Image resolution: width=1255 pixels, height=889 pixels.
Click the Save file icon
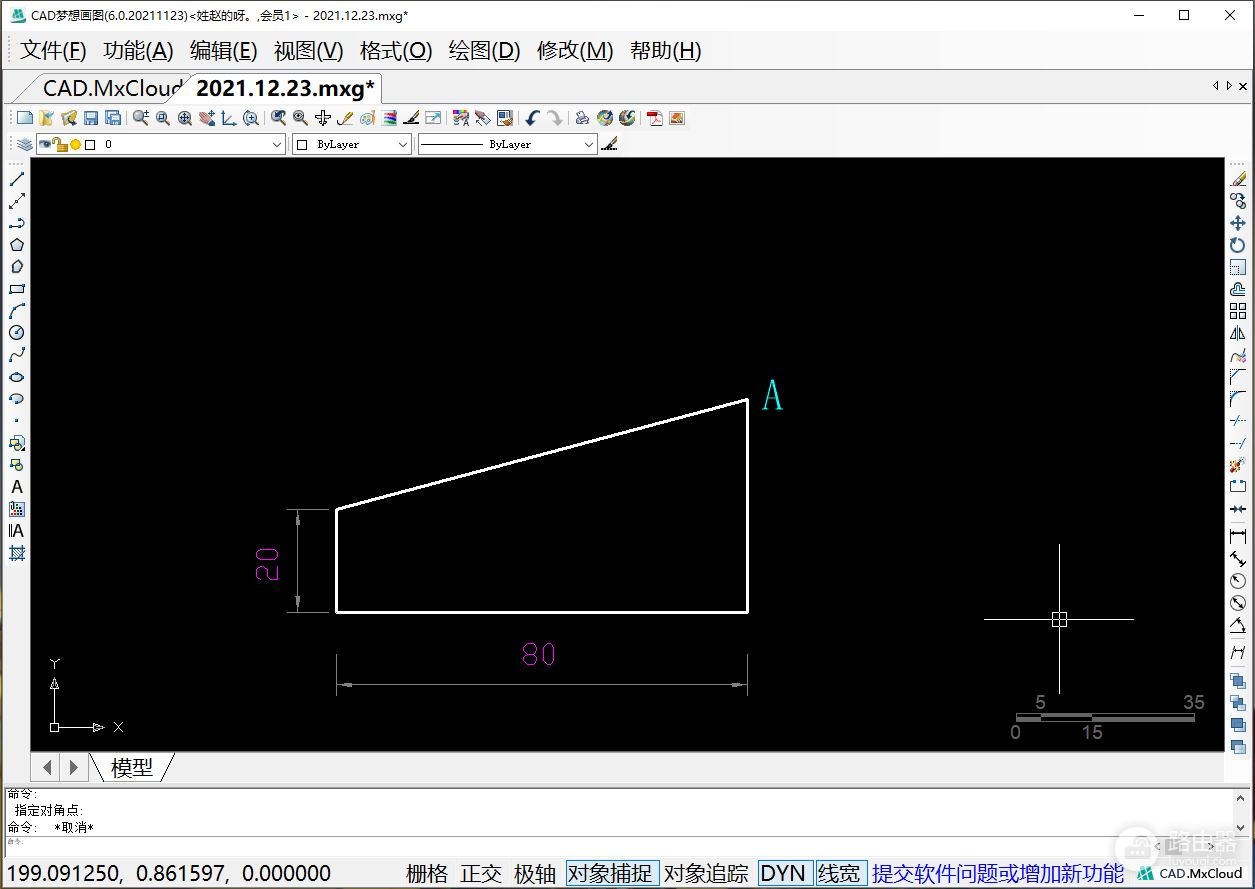91,118
